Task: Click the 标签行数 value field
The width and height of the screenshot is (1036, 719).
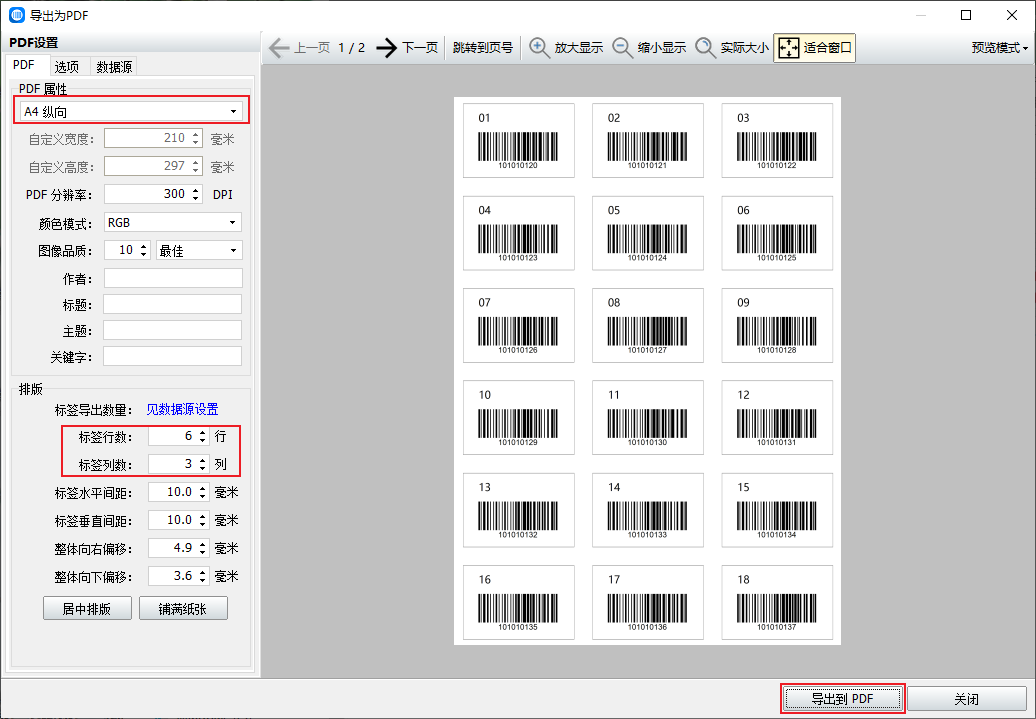Action: click(x=173, y=436)
